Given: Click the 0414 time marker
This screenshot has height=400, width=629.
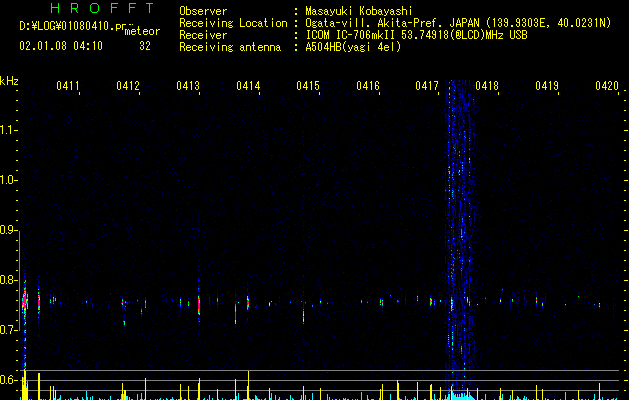Looking at the screenshot, I should point(248,85).
